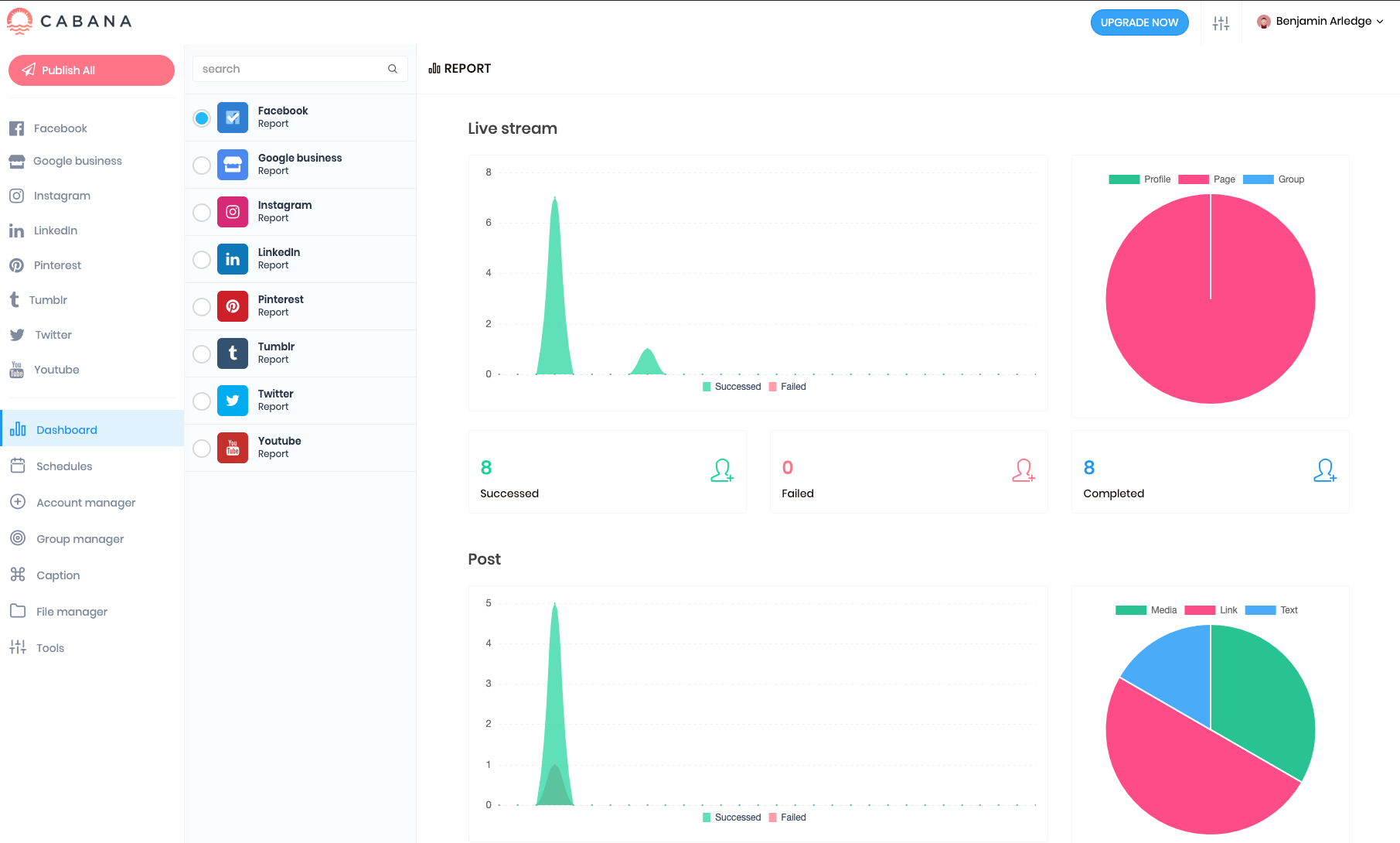The image size is (1400, 843).
Task: Click the LinkedIn report icon tile
Action: point(232,259)
